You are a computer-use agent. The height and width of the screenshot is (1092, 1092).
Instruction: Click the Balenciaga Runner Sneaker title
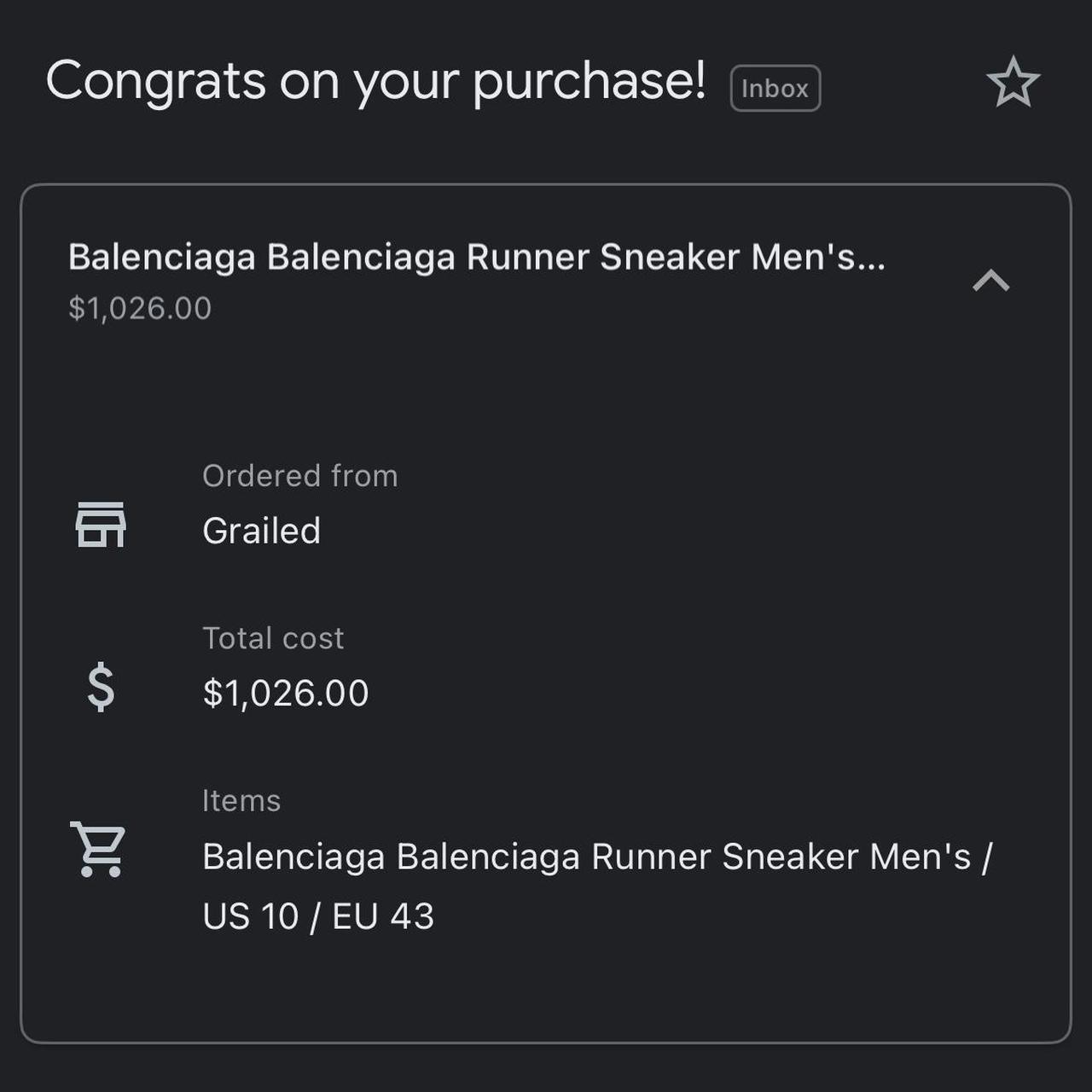[x=478, y=255]
